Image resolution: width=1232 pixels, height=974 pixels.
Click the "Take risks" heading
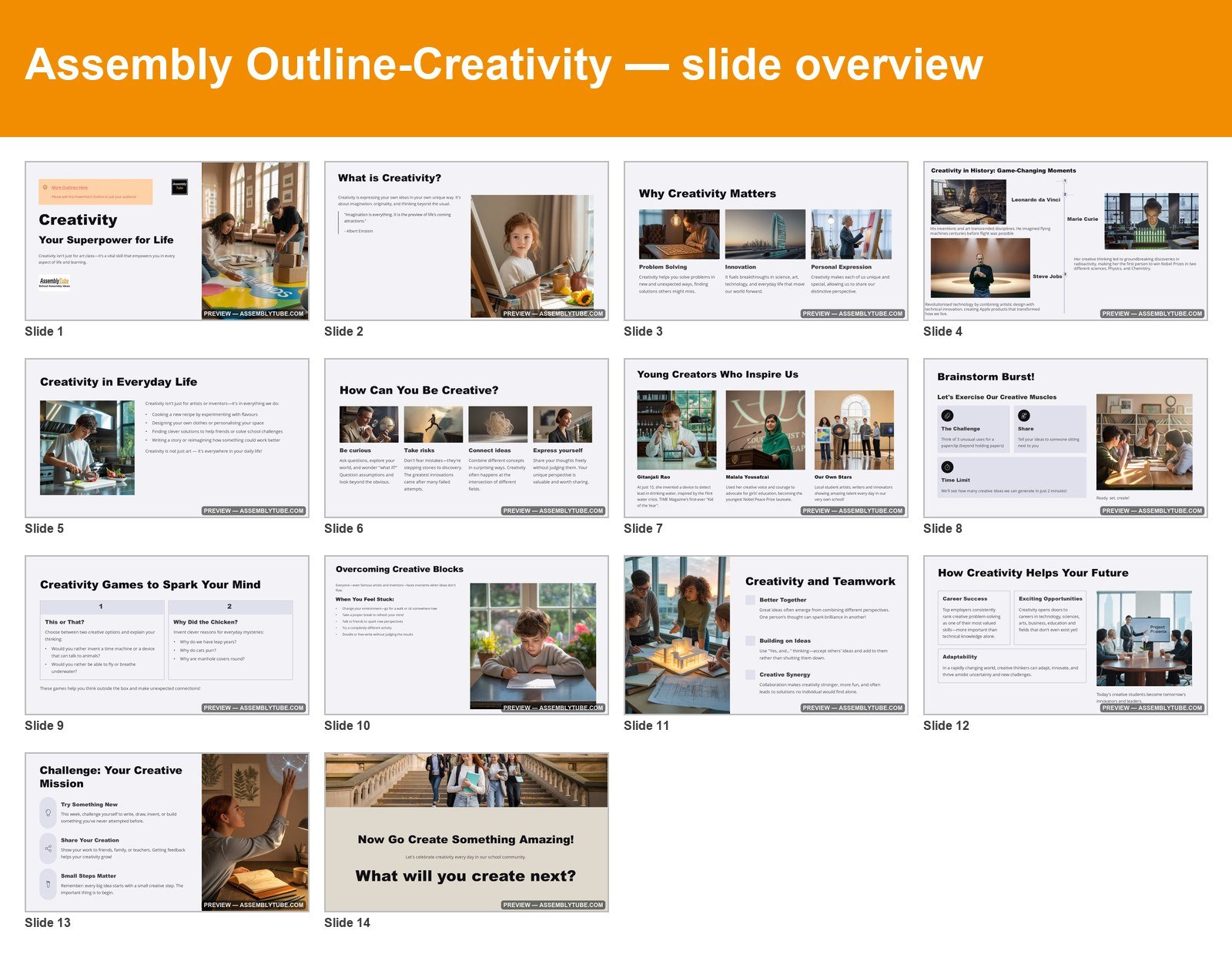(419, 450)
